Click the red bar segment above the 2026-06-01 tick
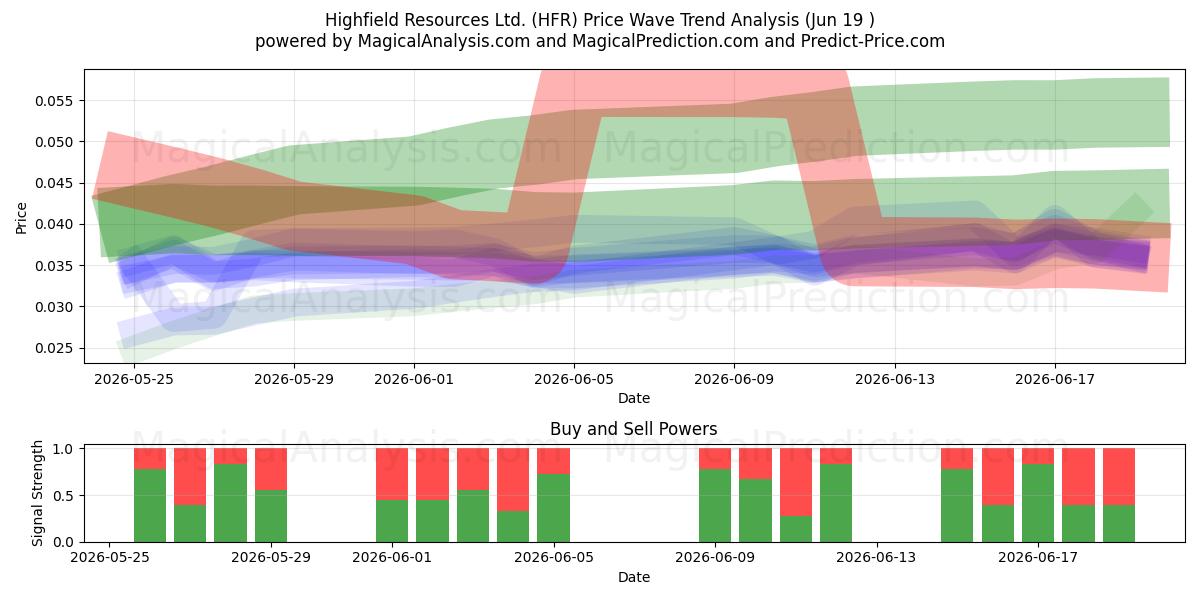Viewport: 1200px width, 600px height. (392, 474)
